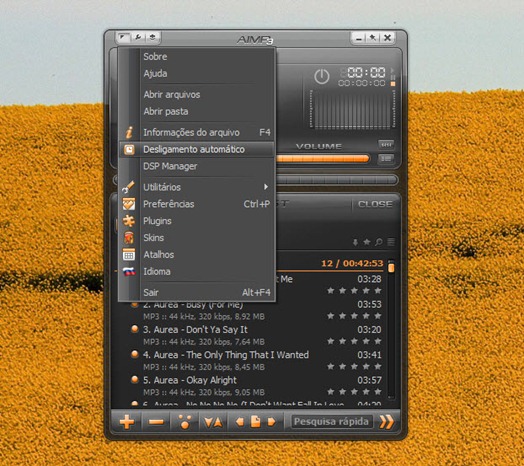Click the playlist star favorites icon
Screen dimensions: 524x466
point(367,242)
